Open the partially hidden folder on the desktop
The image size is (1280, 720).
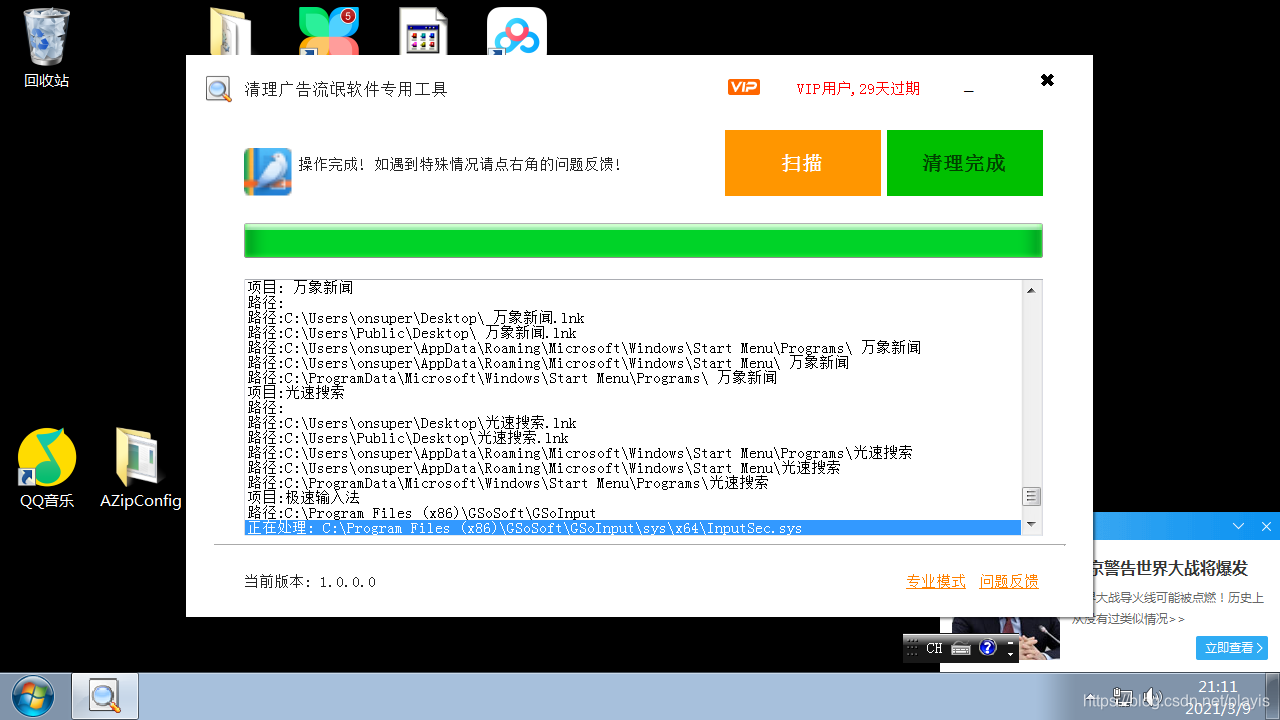[x=230, y=32]
